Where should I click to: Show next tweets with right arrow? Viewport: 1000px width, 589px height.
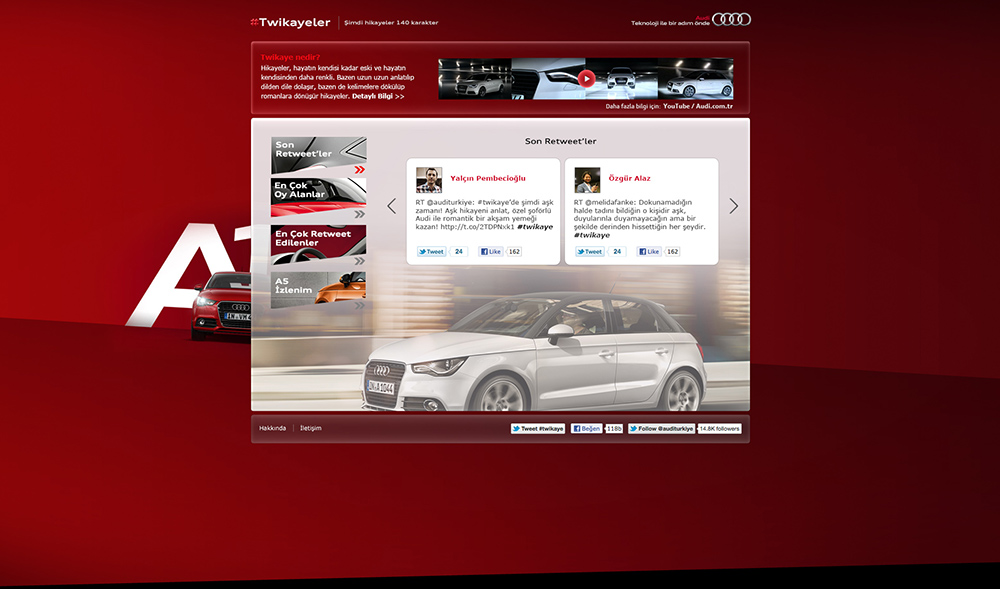click(x=733, y=206)
